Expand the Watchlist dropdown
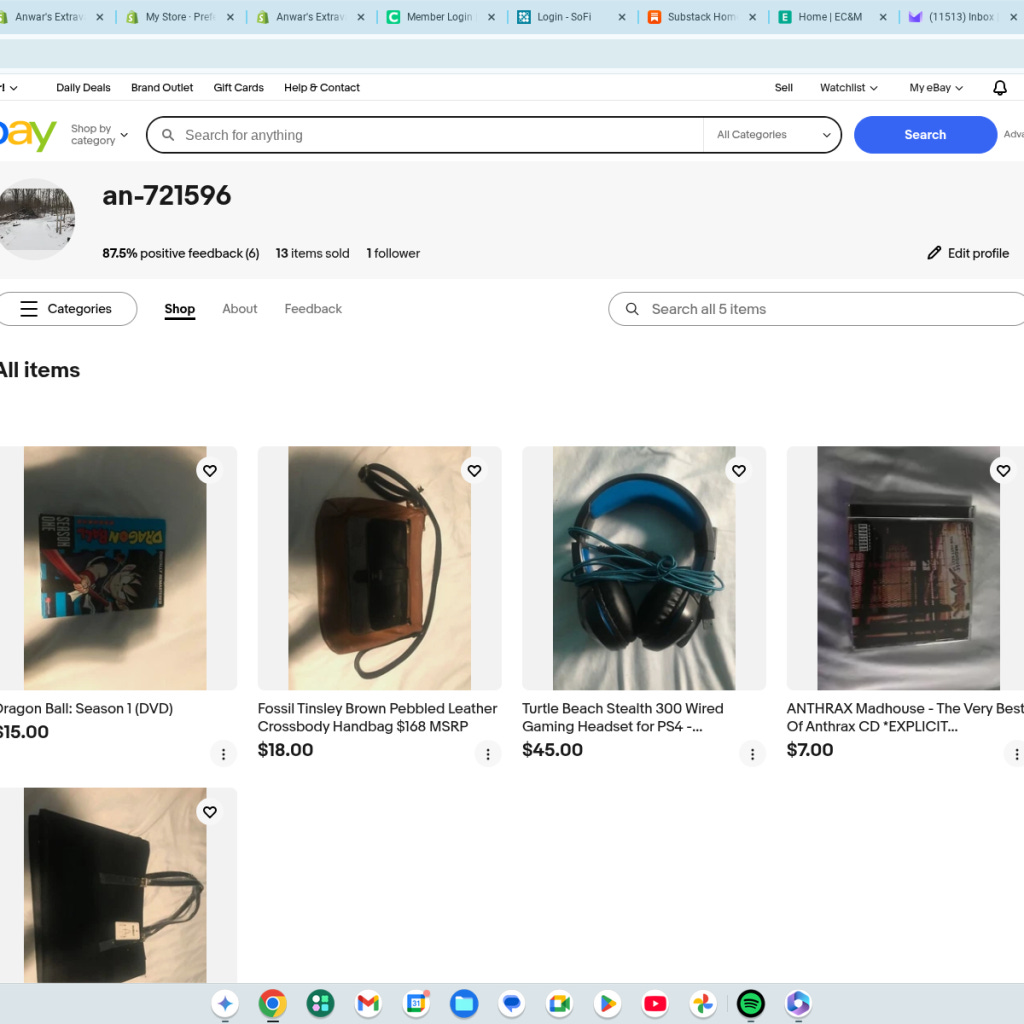The height and width of the screenshot is (1024, 1024). (x=848, y=88)
